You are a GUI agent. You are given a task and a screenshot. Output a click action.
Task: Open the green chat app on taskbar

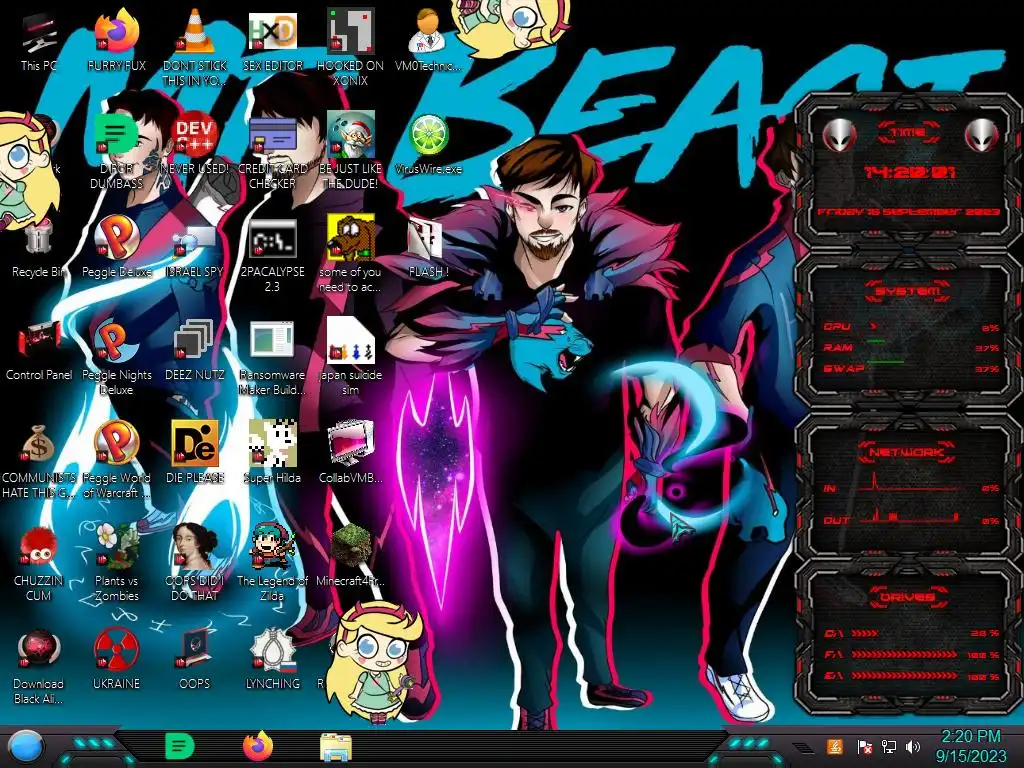click(180, 746)
